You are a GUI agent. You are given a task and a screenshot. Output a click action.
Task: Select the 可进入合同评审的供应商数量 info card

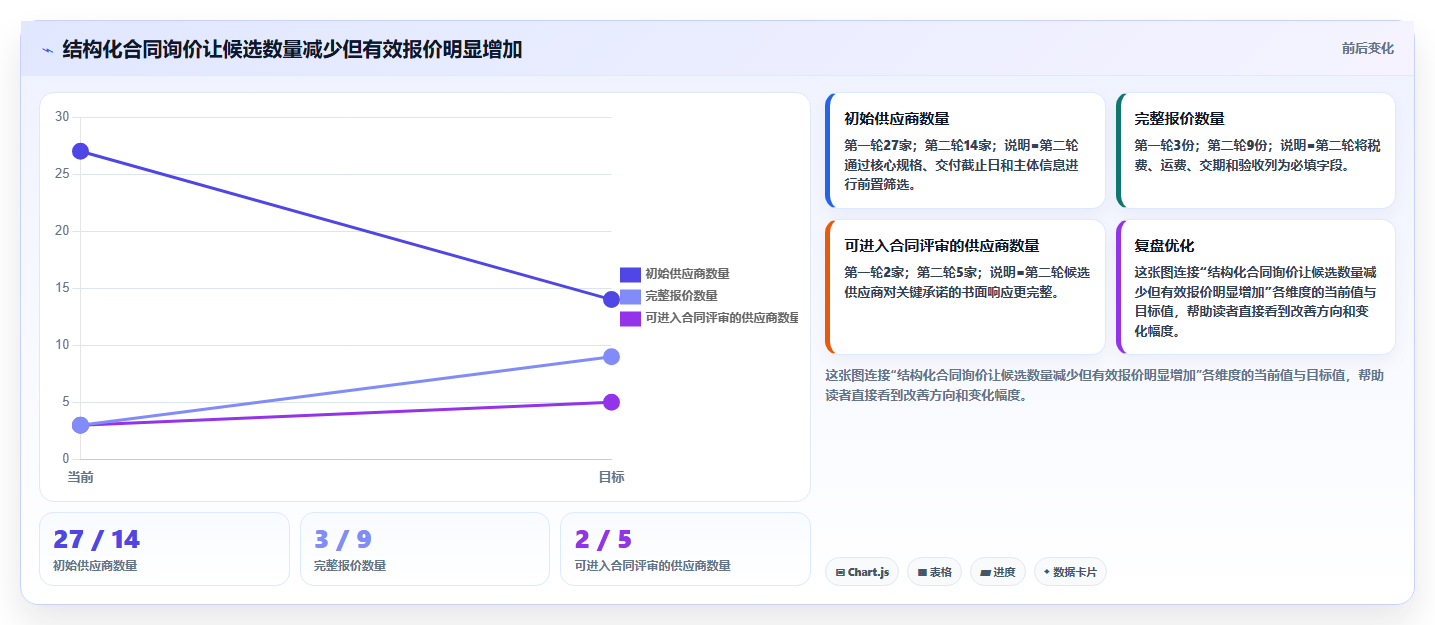pos(965,287)
